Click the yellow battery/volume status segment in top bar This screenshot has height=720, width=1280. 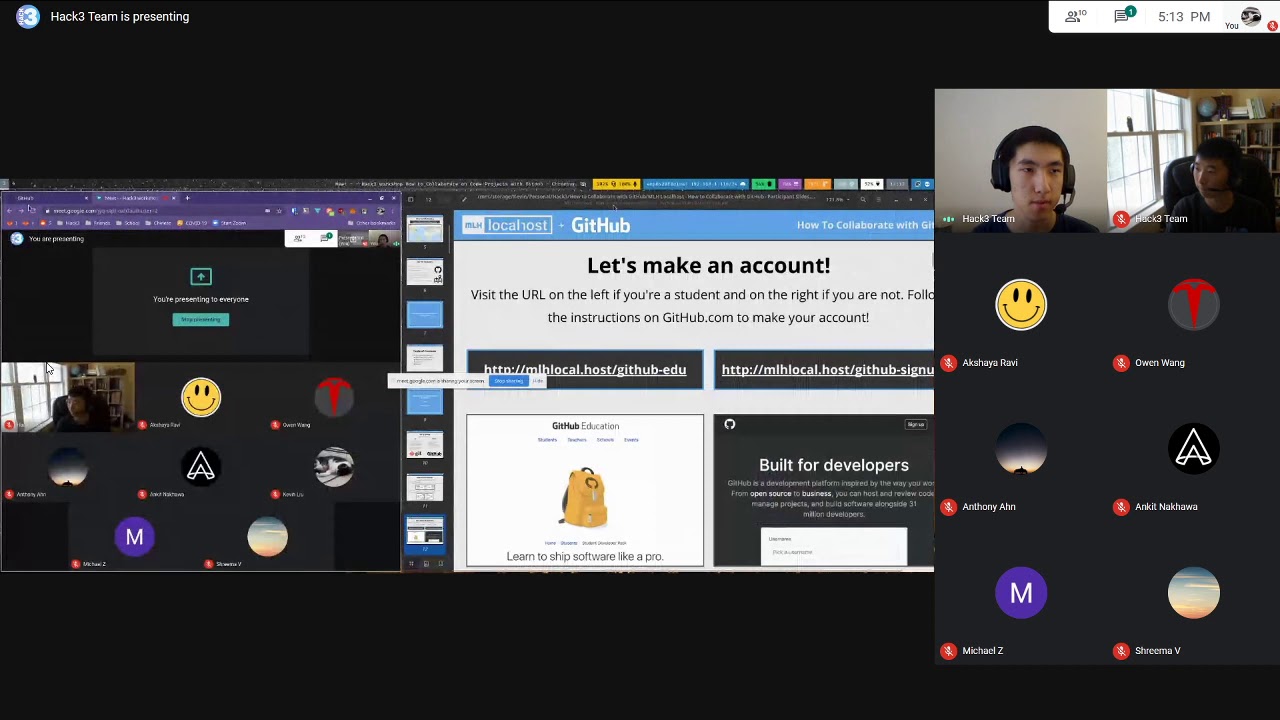[x=617, y=184]
